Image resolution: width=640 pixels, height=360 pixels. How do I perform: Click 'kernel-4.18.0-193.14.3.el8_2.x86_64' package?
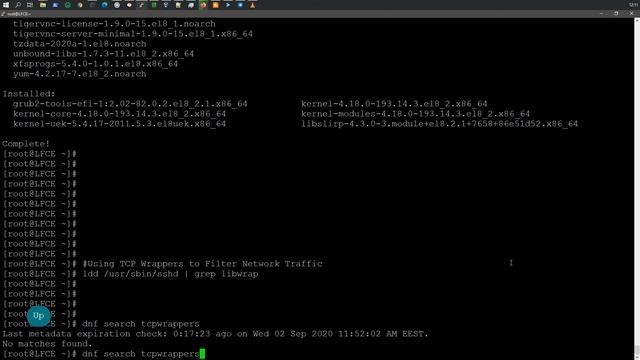click(394, 104)
